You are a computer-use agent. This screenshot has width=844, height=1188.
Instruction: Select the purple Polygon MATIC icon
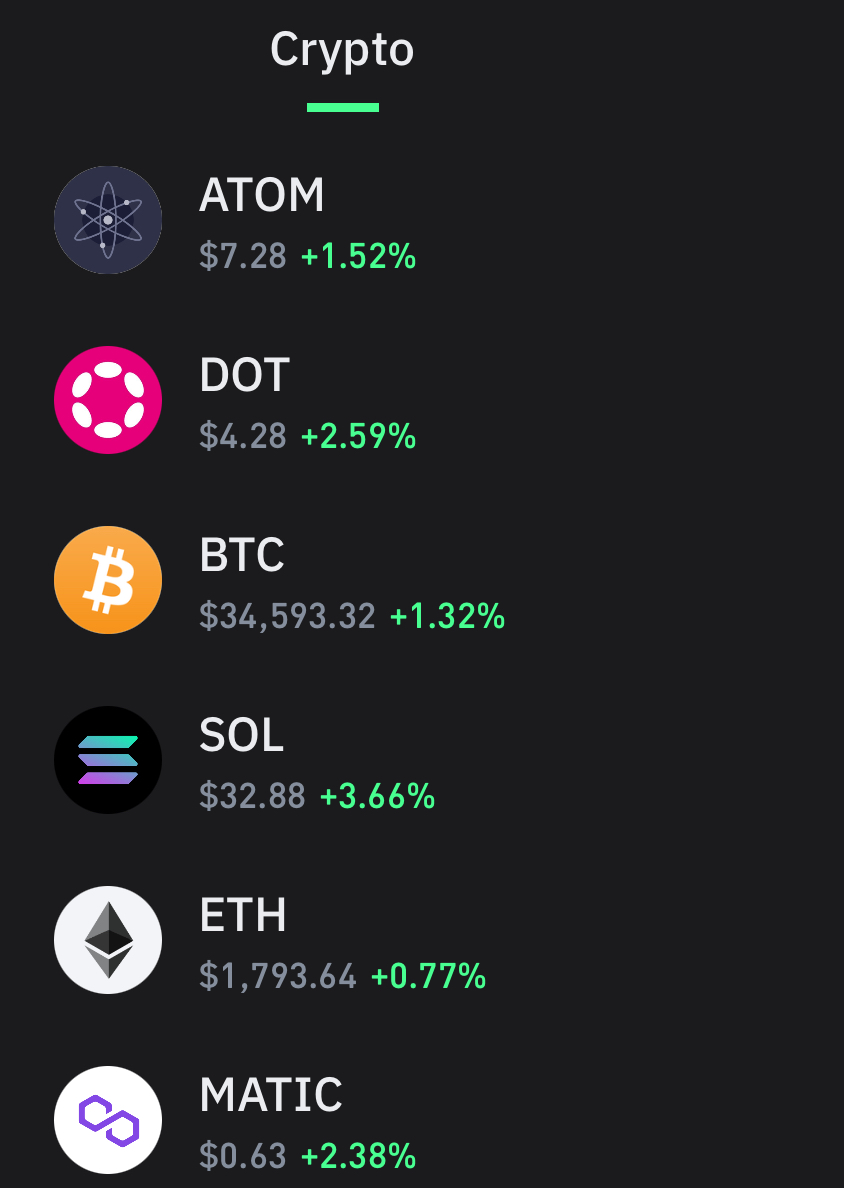108,1120
